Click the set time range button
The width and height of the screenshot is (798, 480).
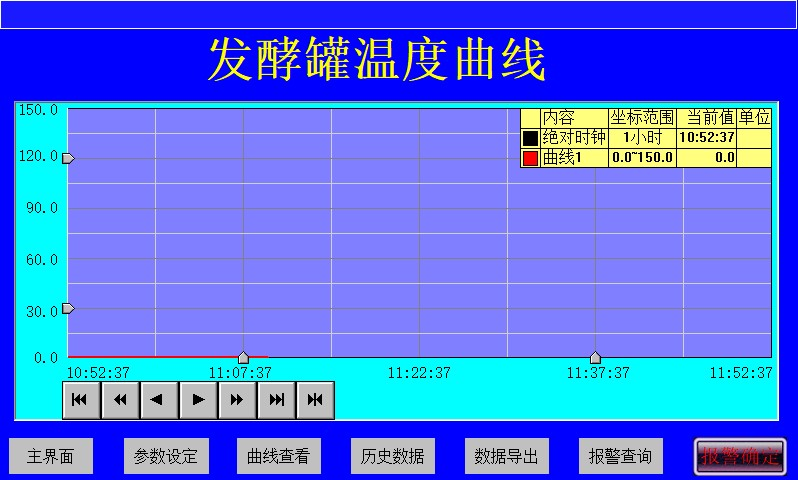[x=315, y=400]
